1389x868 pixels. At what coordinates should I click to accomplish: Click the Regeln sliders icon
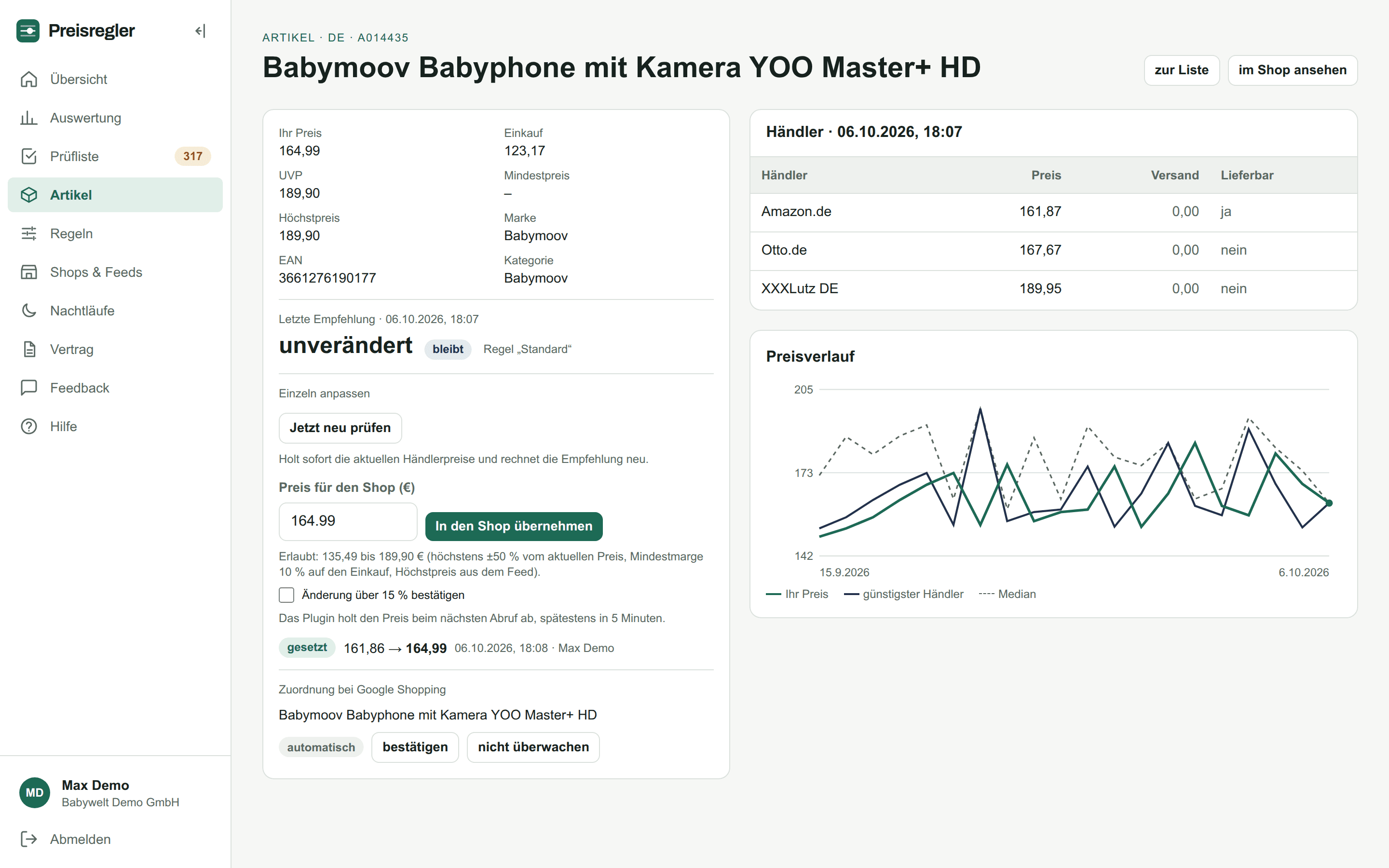click(x=29, y=233)
